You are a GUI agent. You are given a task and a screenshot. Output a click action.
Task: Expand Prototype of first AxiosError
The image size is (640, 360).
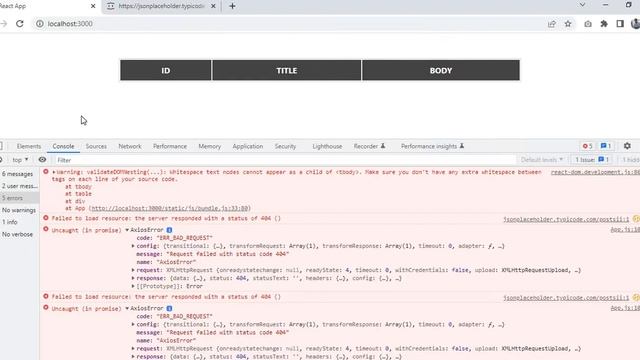click(x=133, y=287)
